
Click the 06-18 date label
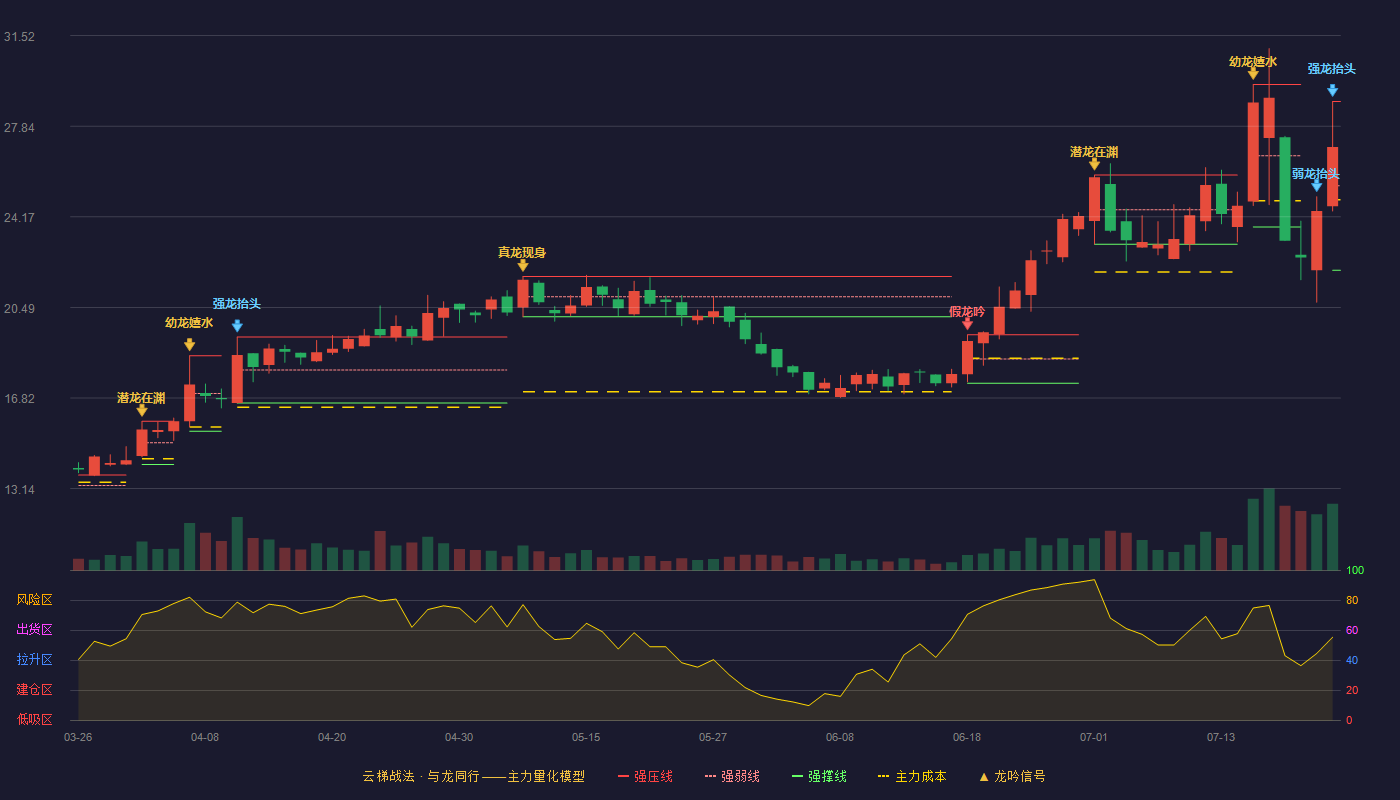tap(967, 737)
